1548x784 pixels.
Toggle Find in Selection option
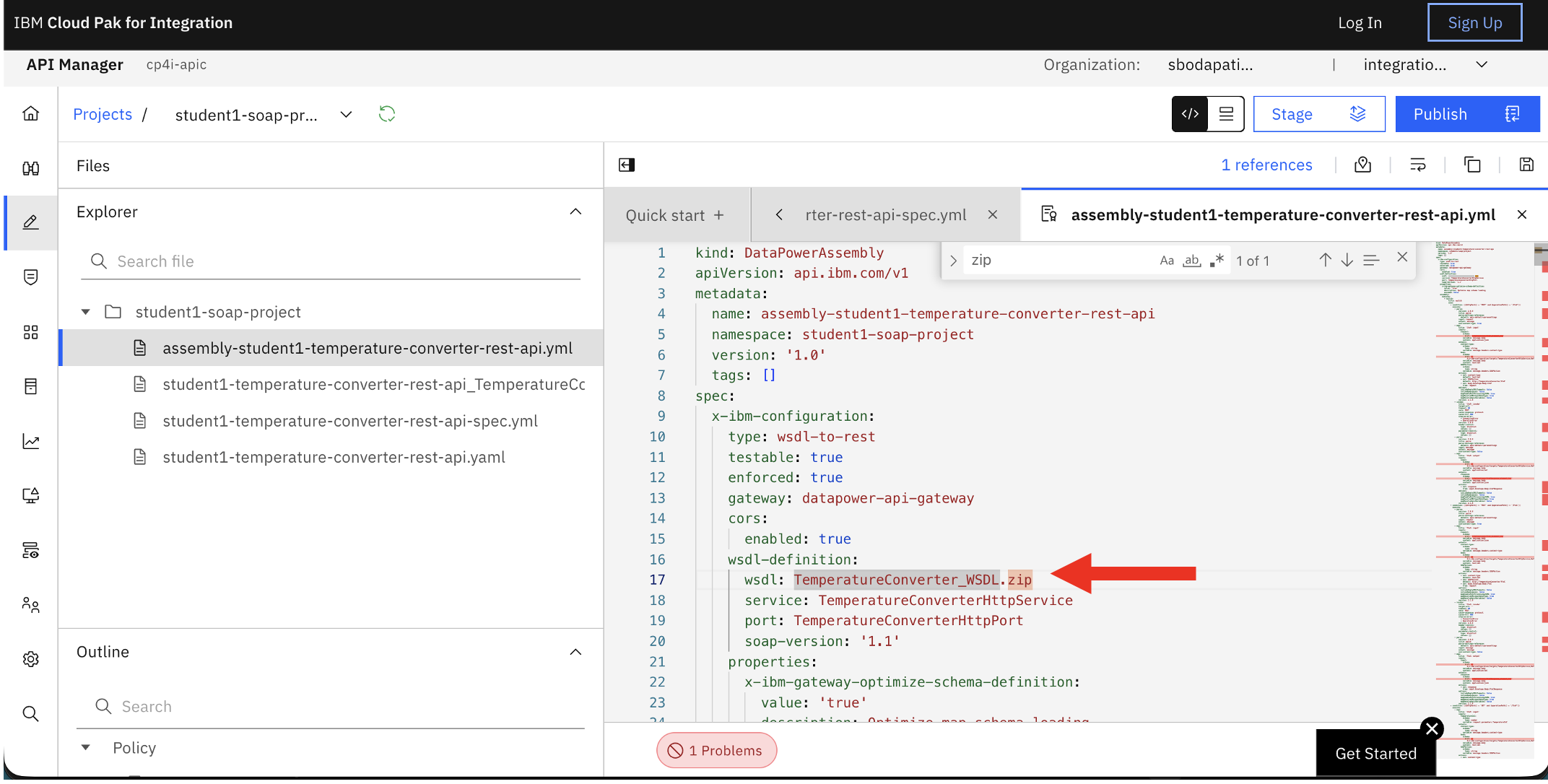point(1371,260)
